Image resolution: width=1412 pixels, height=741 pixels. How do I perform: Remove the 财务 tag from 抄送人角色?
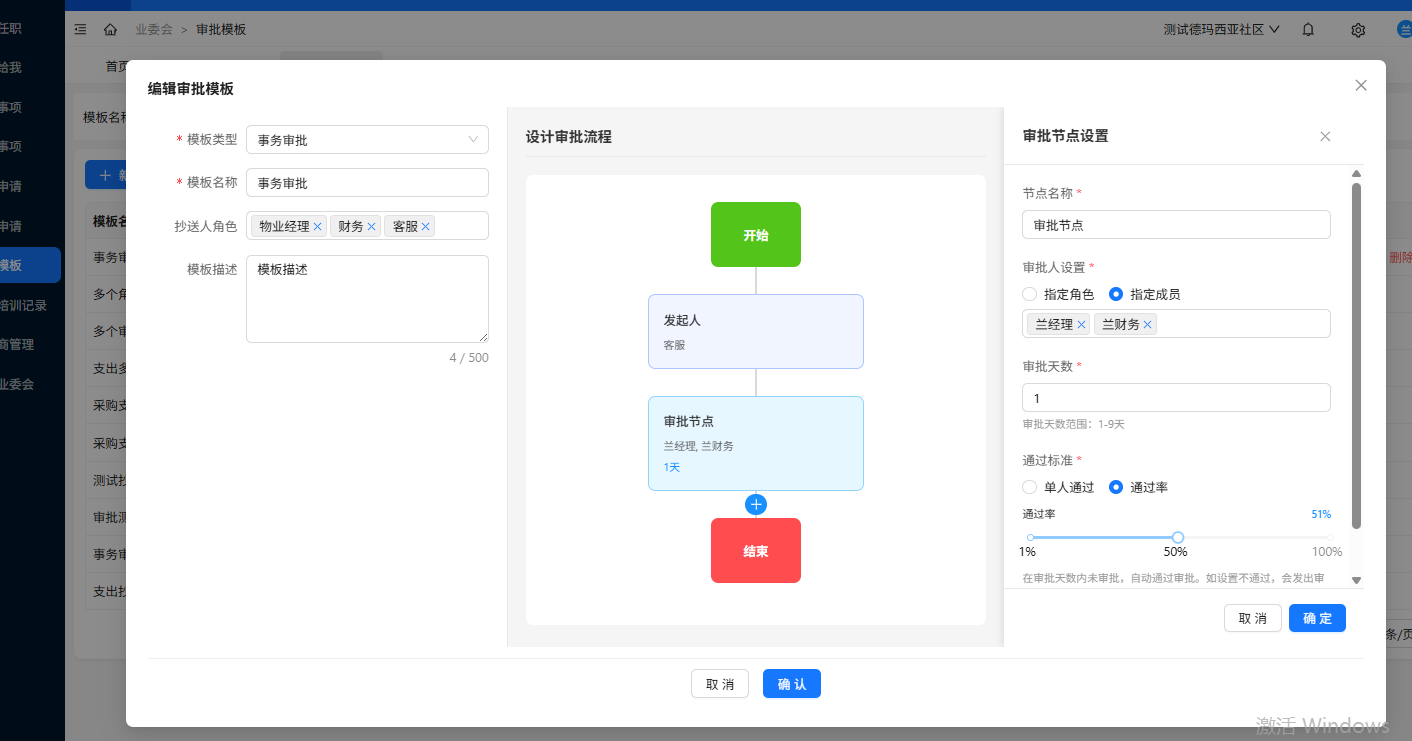click(372, 227)
